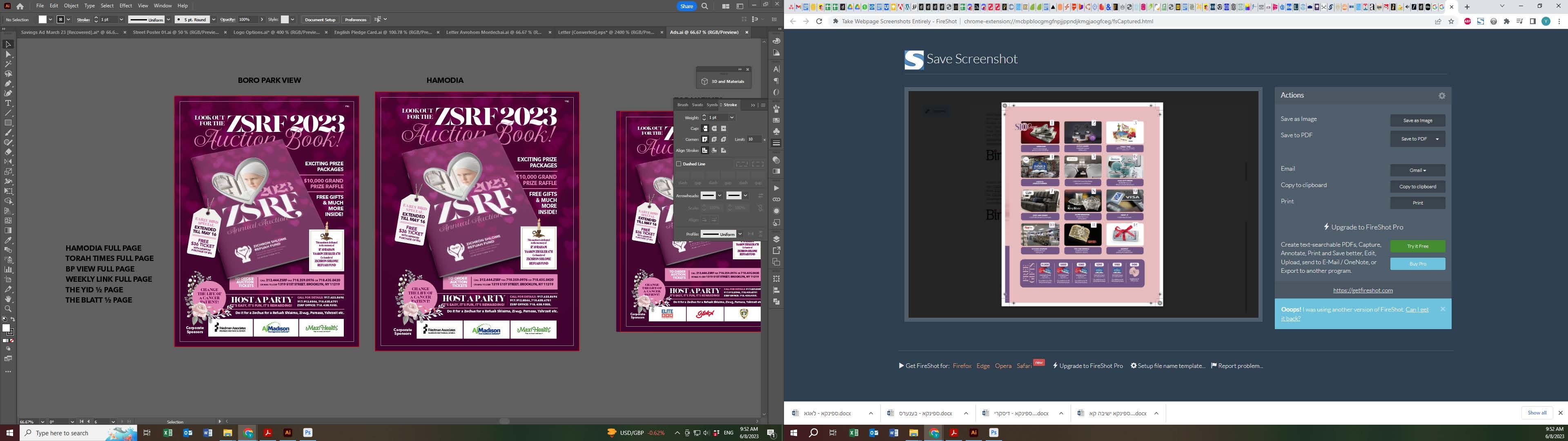Toggle Miter Join corner option

click(x=705, y=140)
